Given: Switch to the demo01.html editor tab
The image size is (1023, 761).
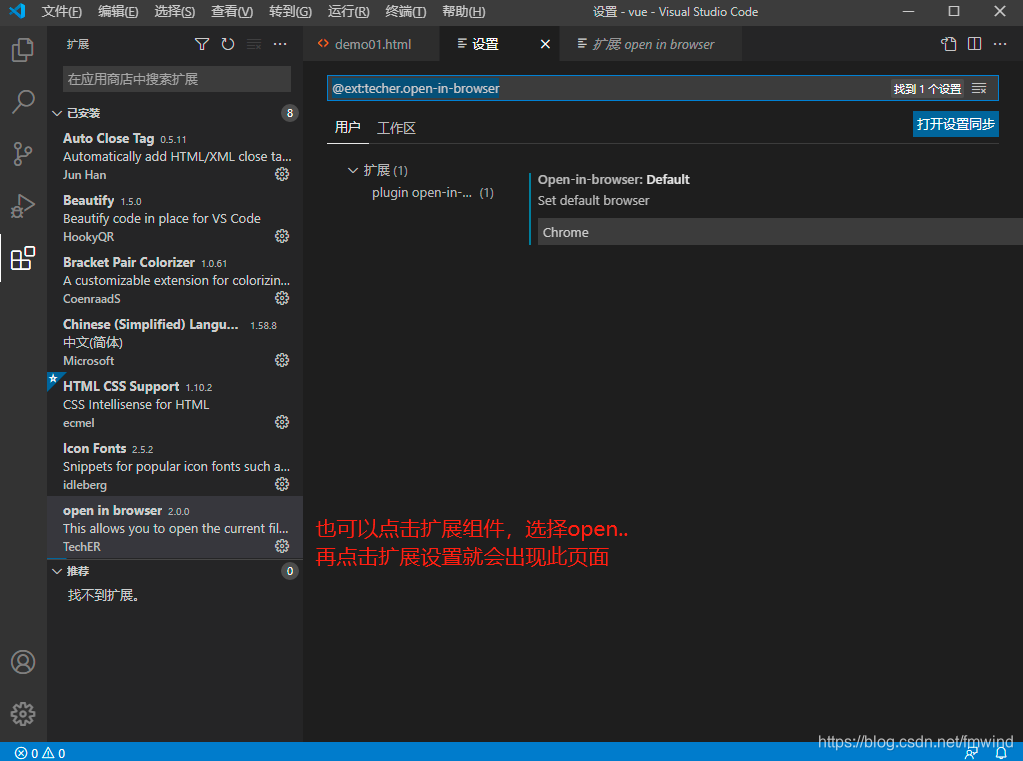Looking at the screenshot, I should 372,44.
